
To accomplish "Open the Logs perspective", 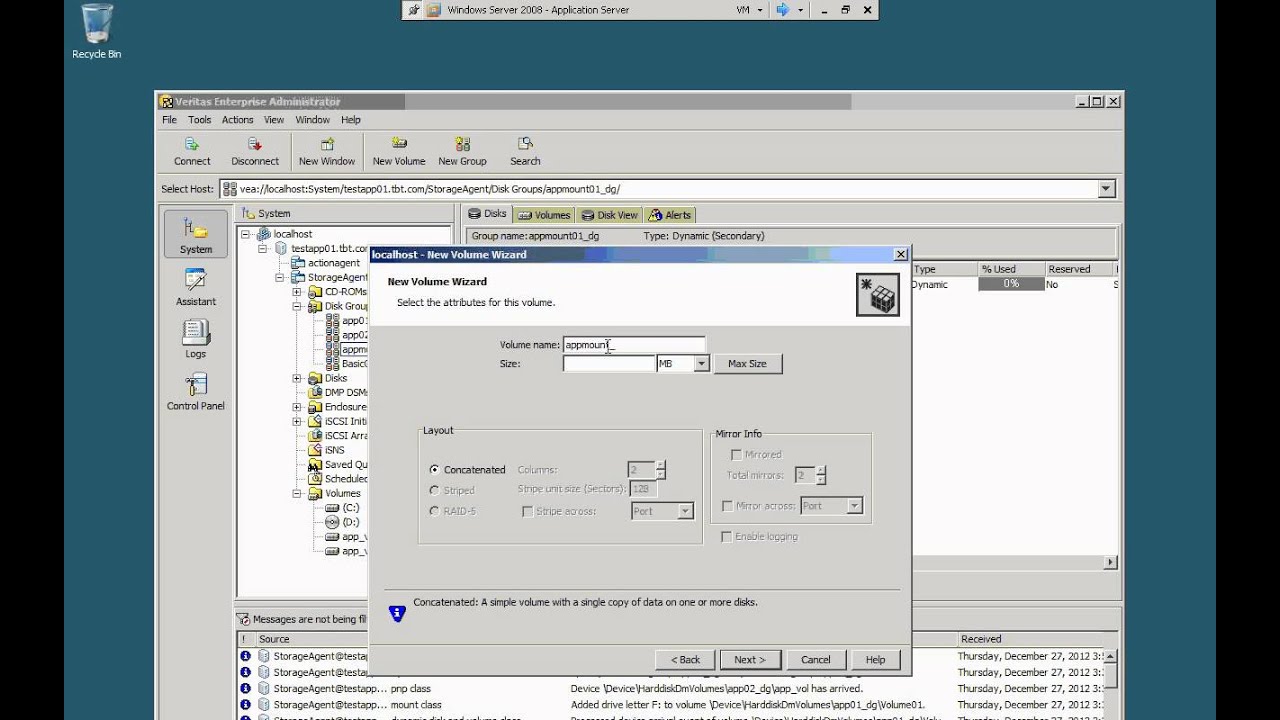I will [196, 339].
